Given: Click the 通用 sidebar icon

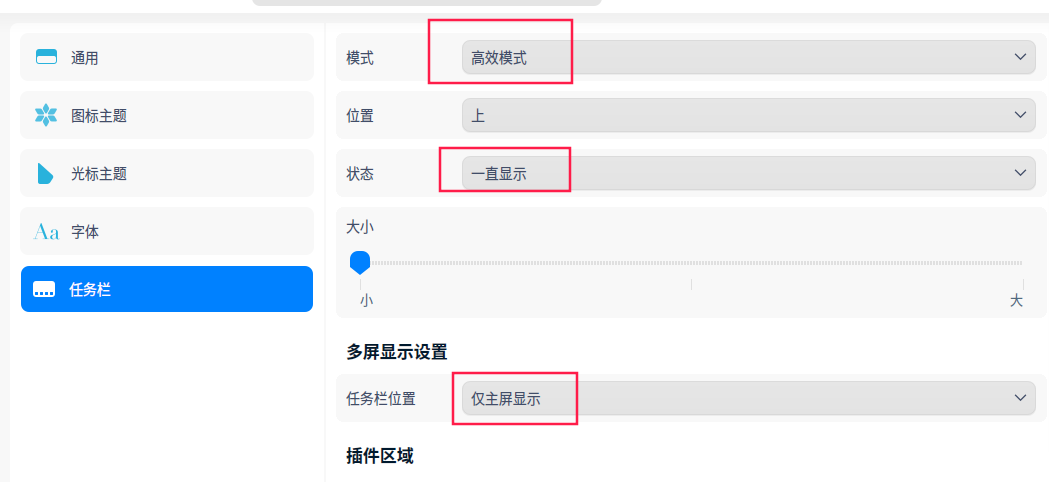Looking at the screenshot, I should pyautogui.click(x=46, y=58).
